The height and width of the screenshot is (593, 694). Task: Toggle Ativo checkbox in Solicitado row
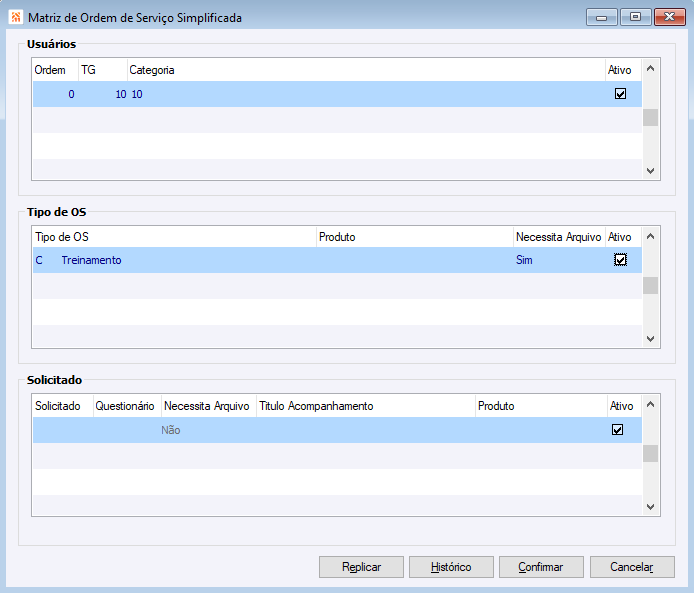click(617, 430)
